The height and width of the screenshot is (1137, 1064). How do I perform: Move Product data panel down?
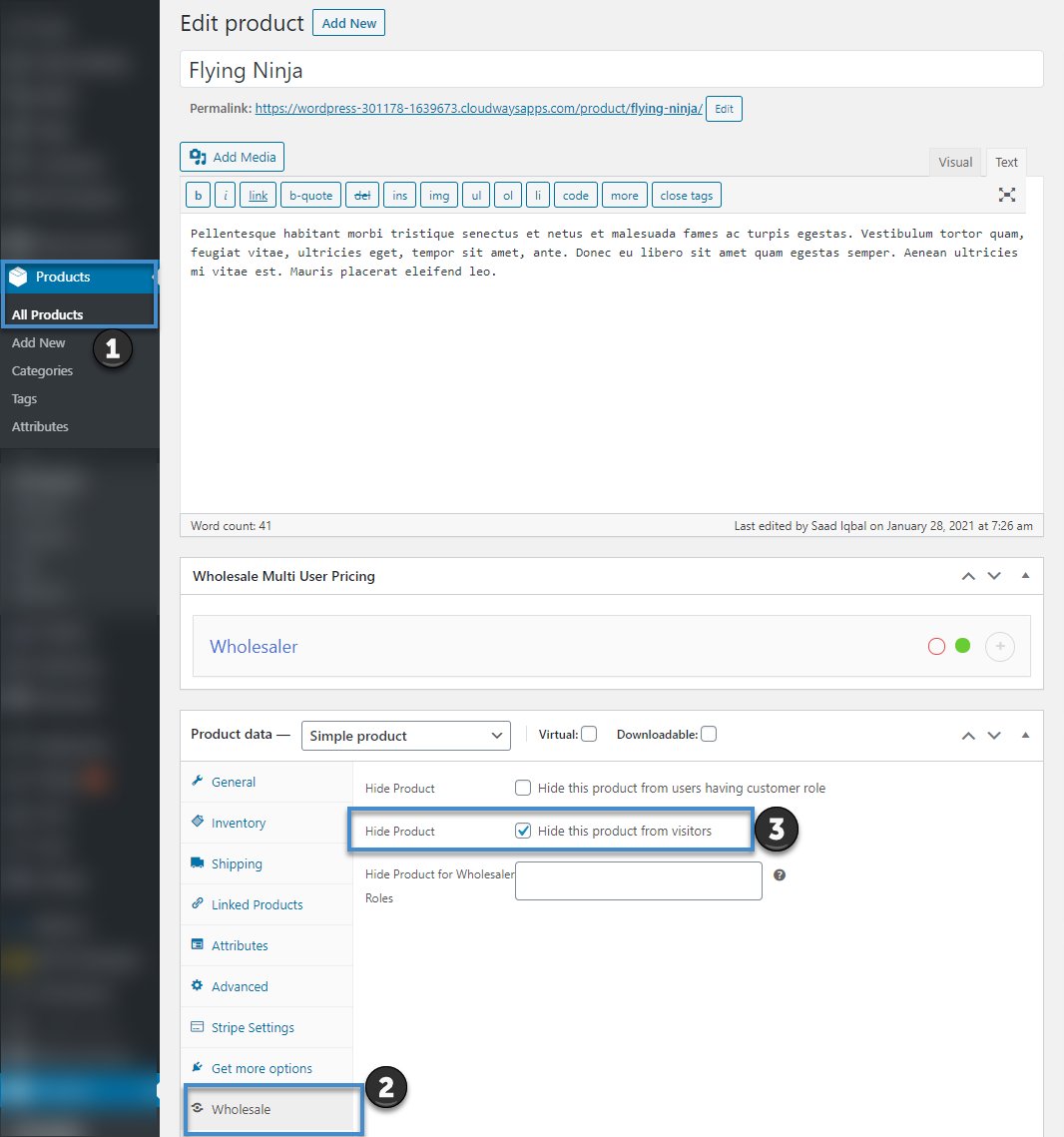(994, 736)
